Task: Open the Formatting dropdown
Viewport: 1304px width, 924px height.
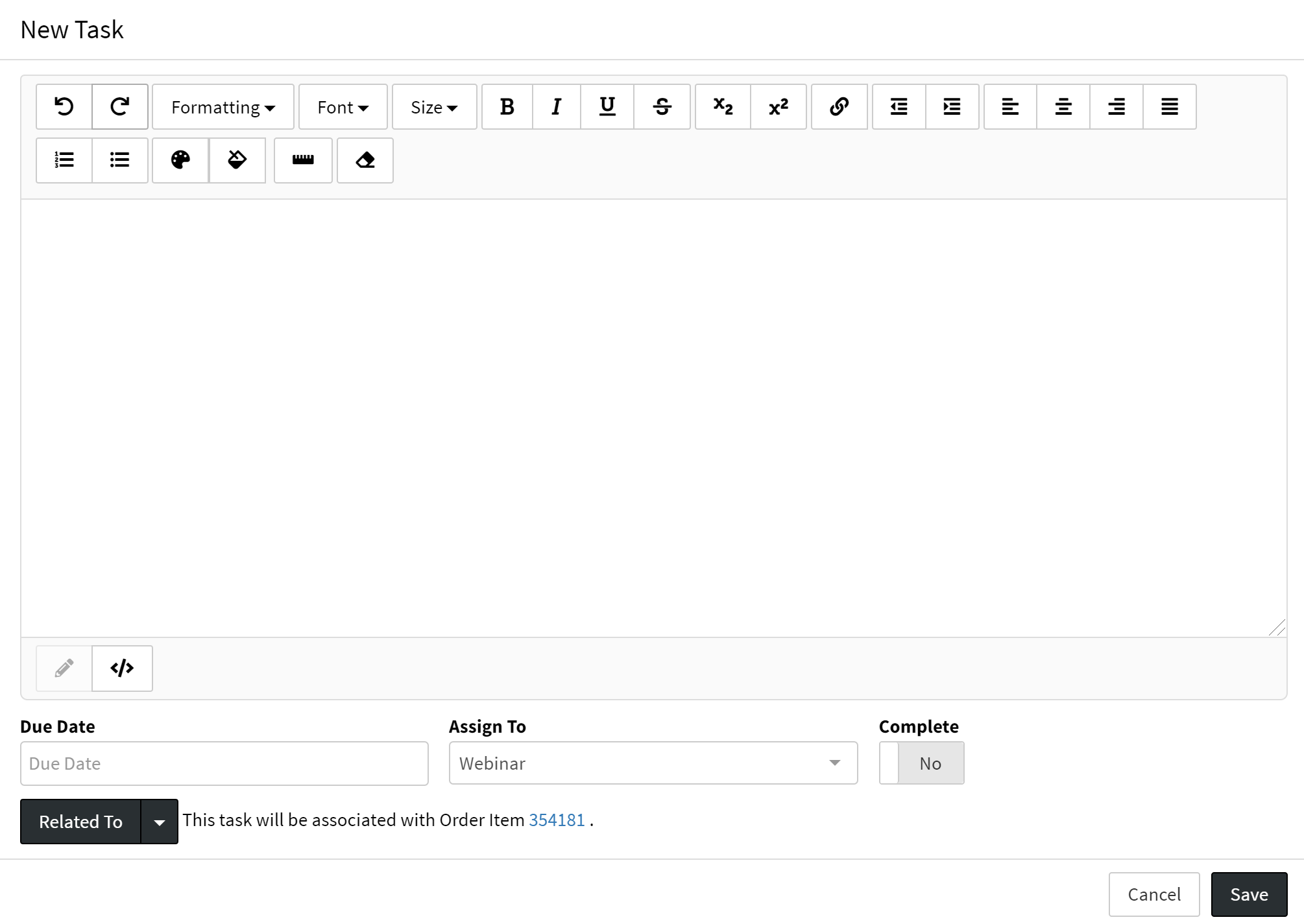Action: [223, 107]
